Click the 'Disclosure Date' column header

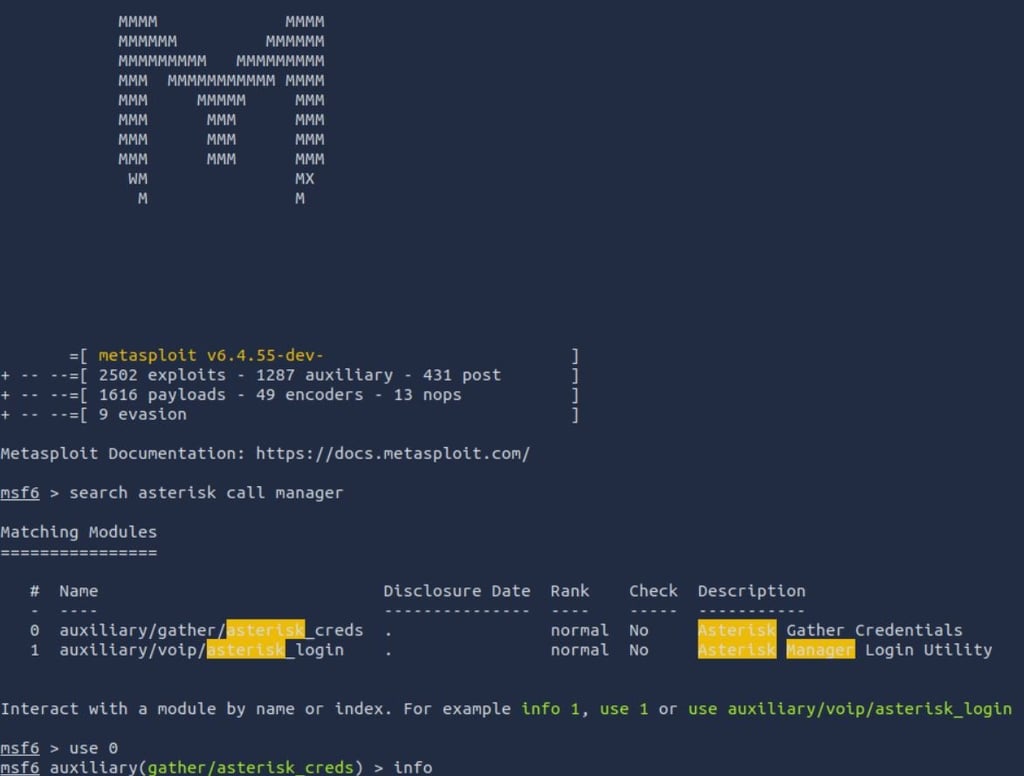tap(456, 590)
